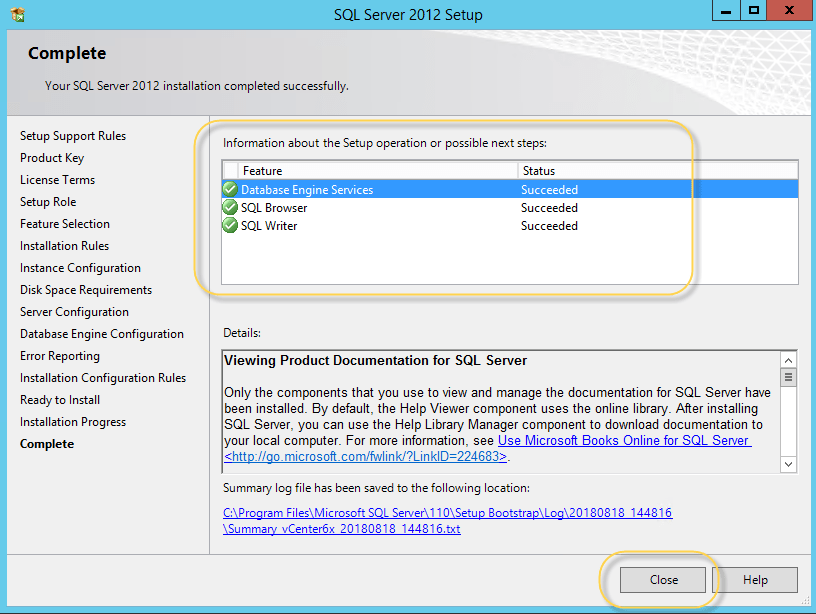Close the window using the red X

pos(791,10)
